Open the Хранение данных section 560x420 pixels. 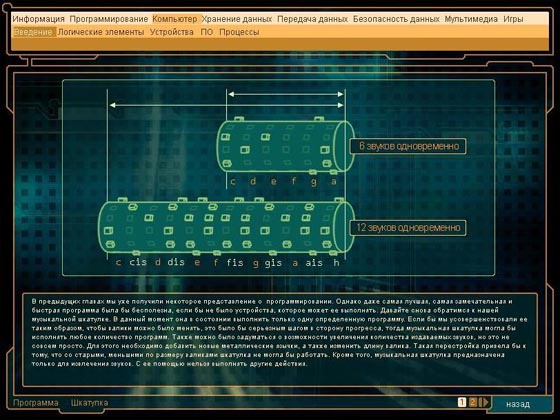tap(237, 19)
